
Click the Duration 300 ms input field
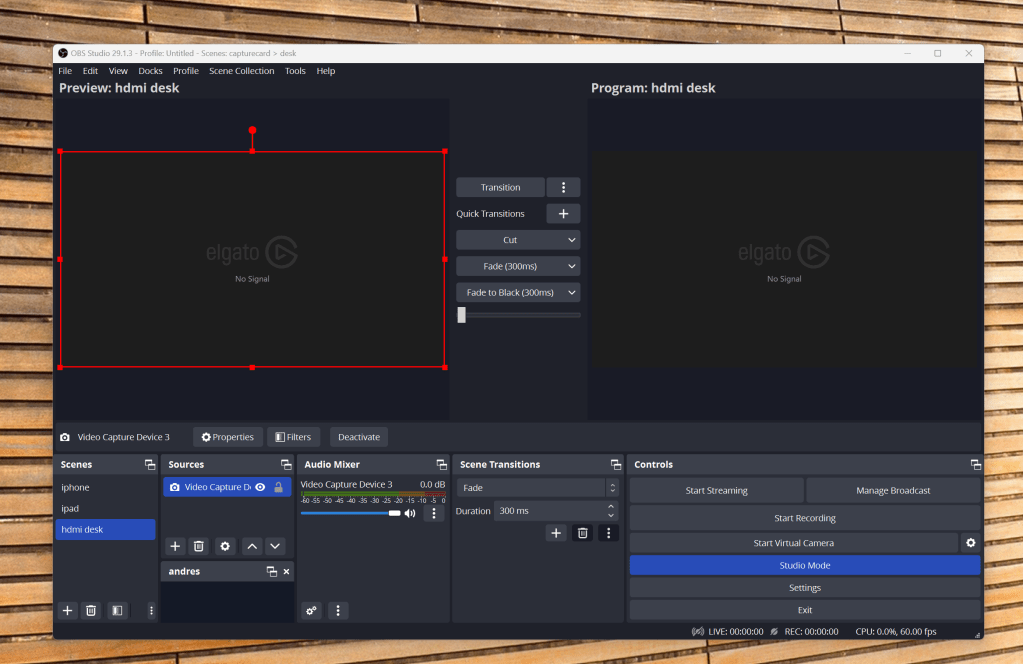pos(549,511)
